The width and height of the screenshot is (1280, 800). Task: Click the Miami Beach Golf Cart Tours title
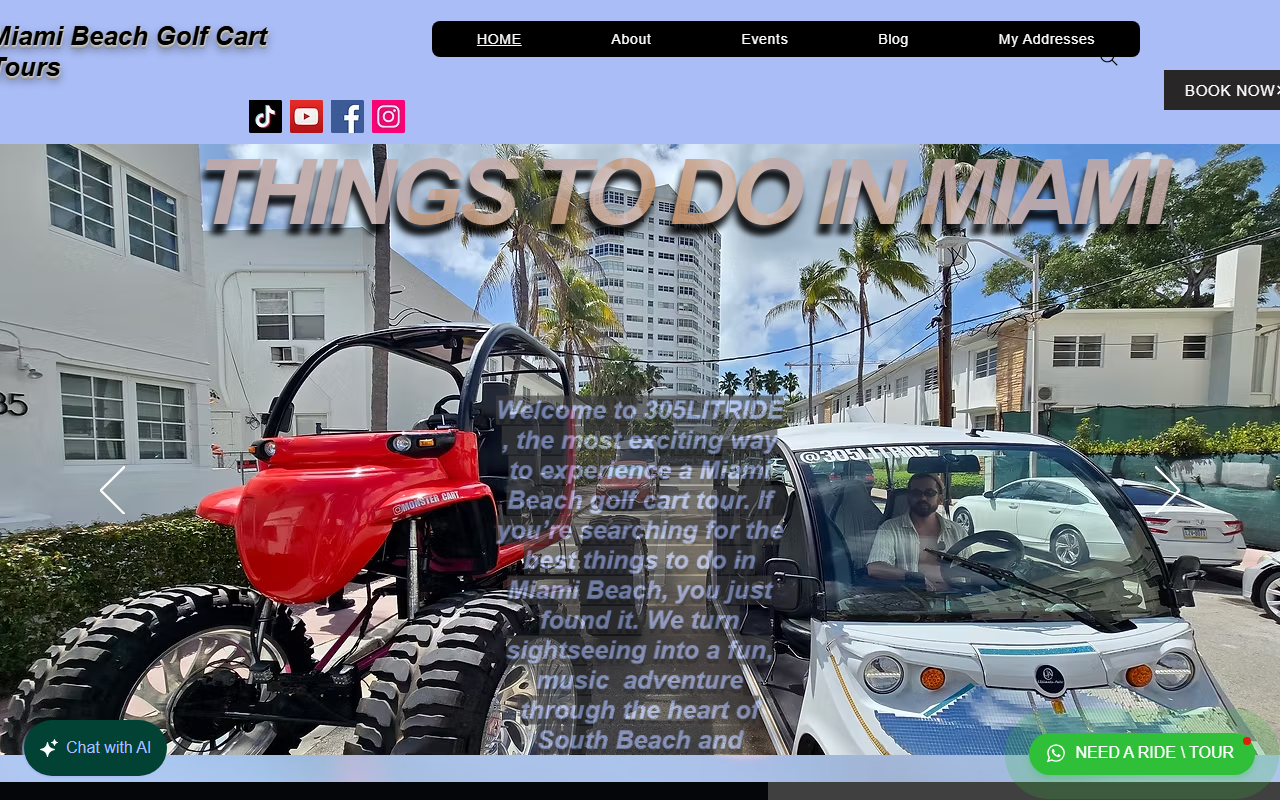[132, 52]
